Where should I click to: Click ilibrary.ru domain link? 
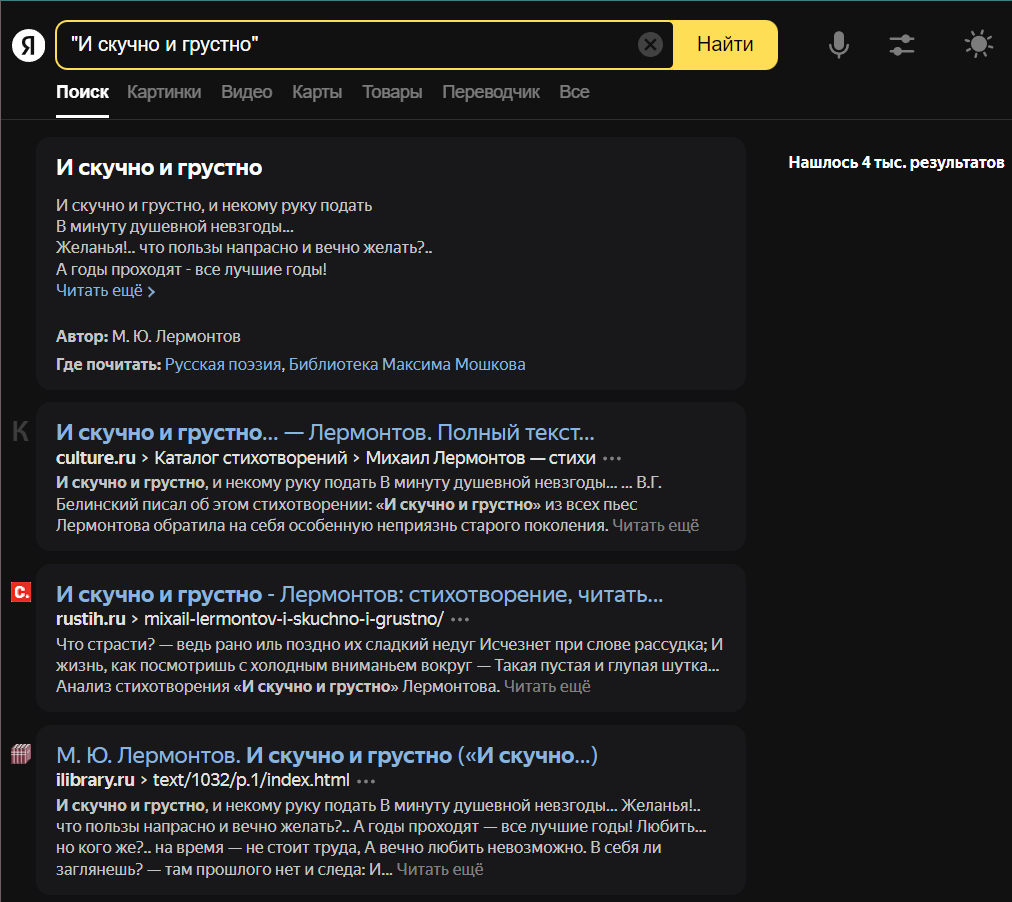95,781
